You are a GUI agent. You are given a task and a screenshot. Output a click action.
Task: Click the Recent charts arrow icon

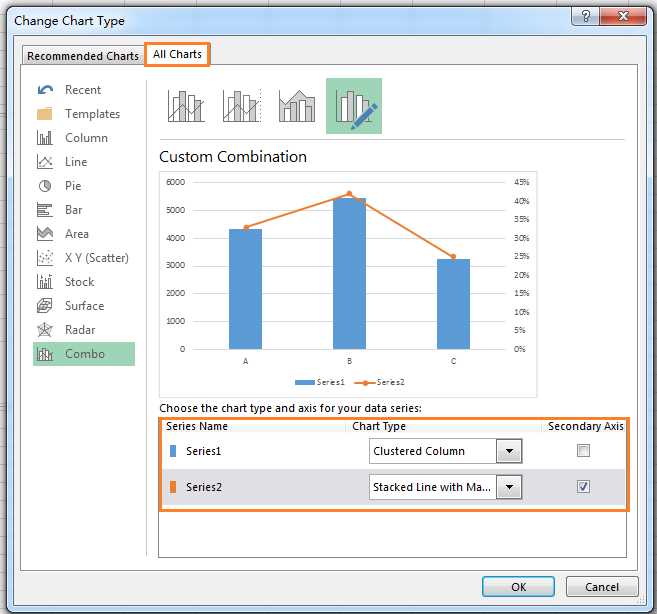click(45, 90)
